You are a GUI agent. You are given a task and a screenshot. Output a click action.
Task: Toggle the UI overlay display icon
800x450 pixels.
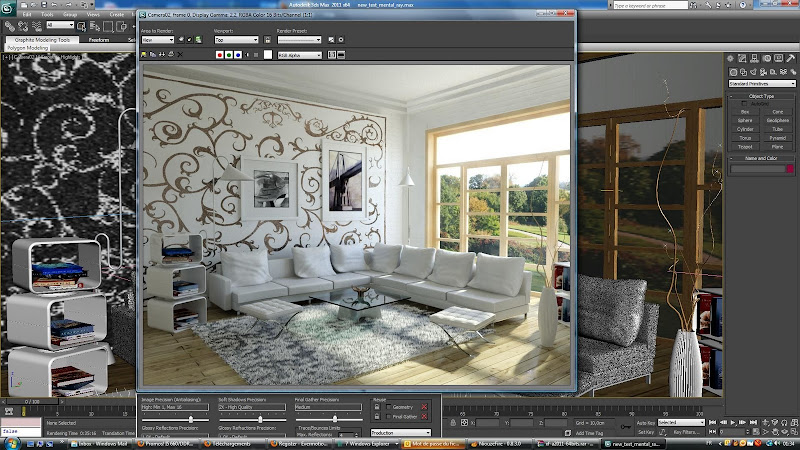tap(332, 55)
